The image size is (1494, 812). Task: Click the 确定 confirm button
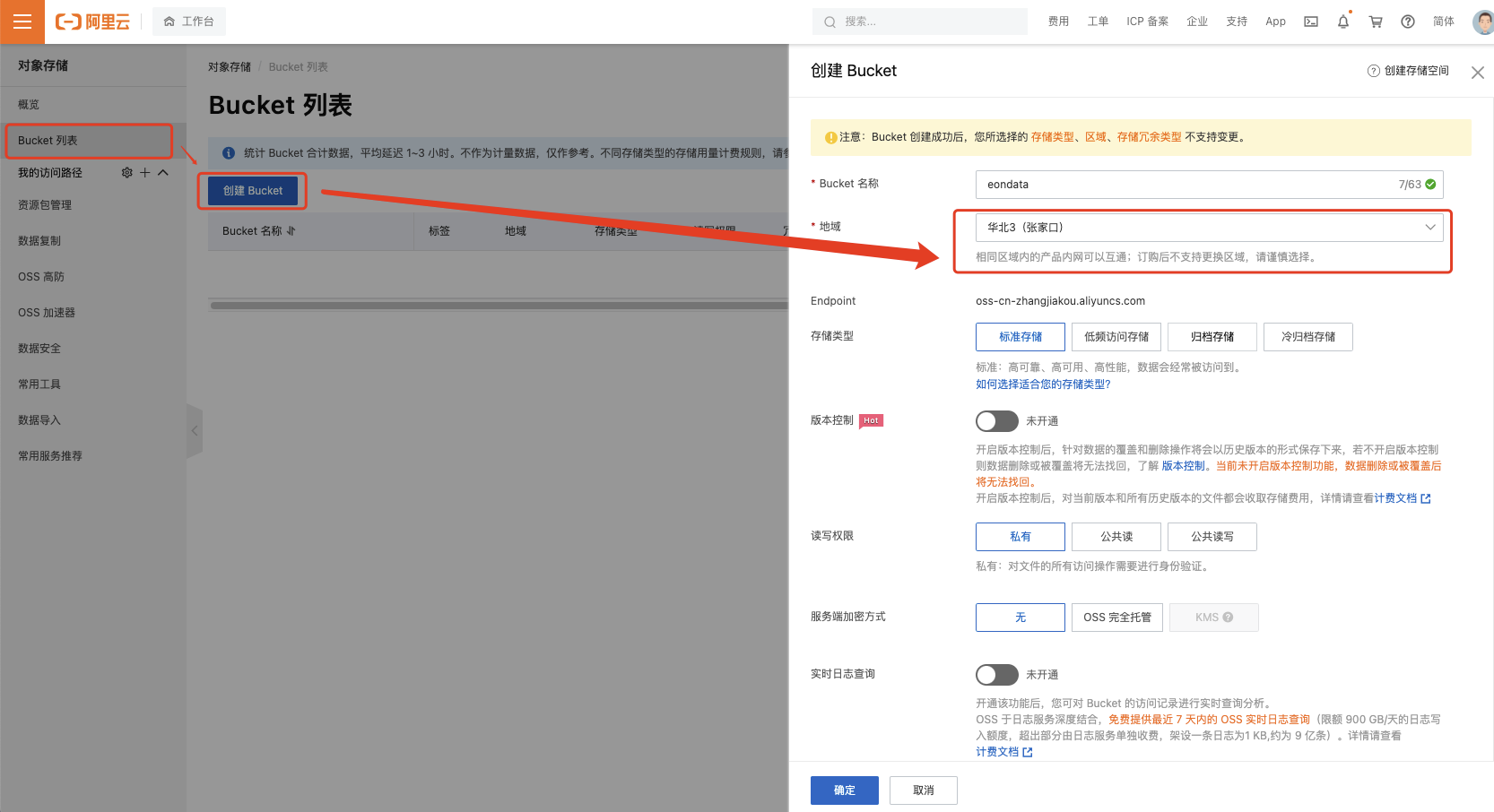pos(844,790)
